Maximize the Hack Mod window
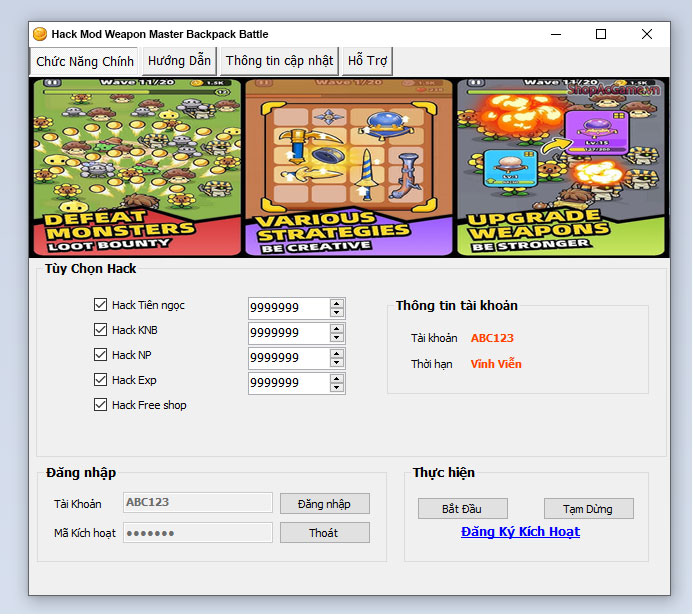Screen dimensions: 693x616 [601, 34]
